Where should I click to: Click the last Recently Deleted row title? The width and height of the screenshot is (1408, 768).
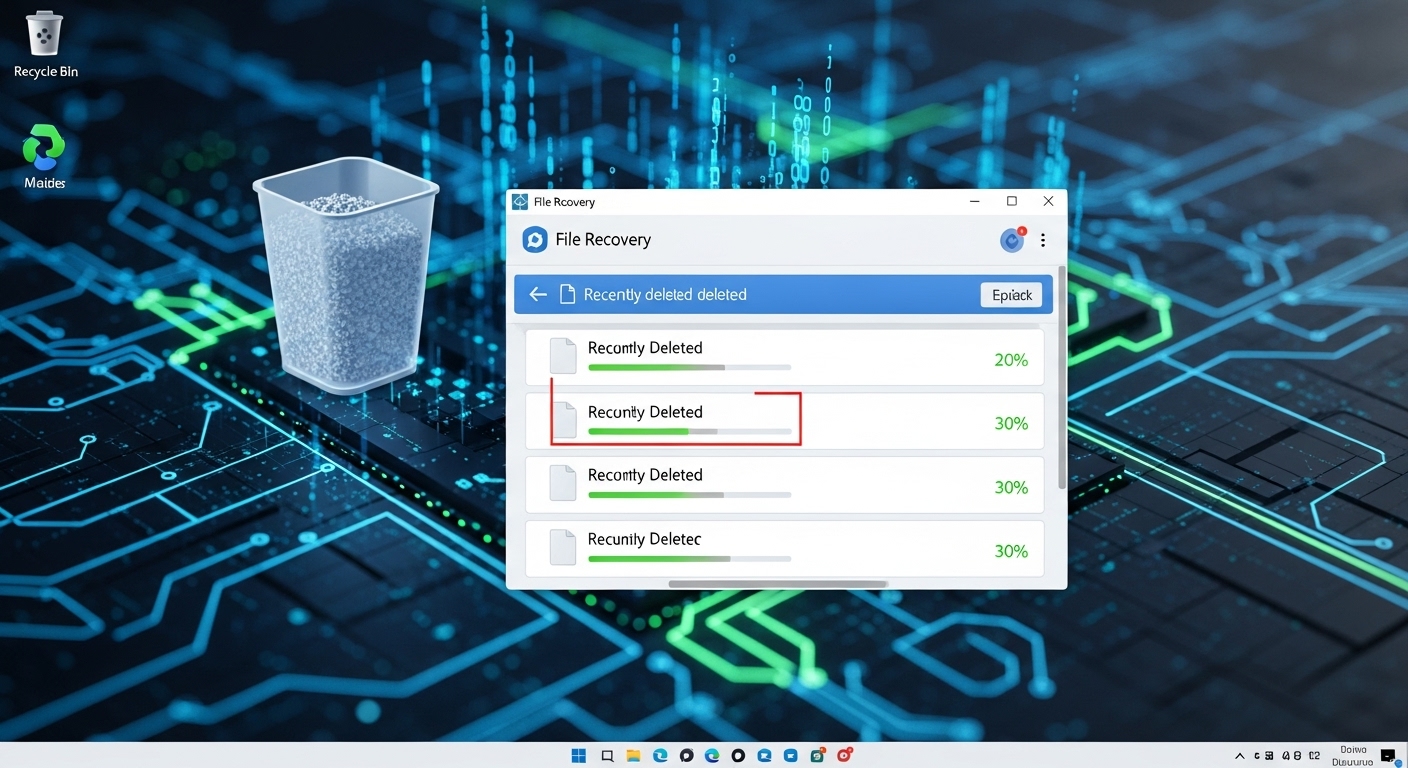coord(645,539)
